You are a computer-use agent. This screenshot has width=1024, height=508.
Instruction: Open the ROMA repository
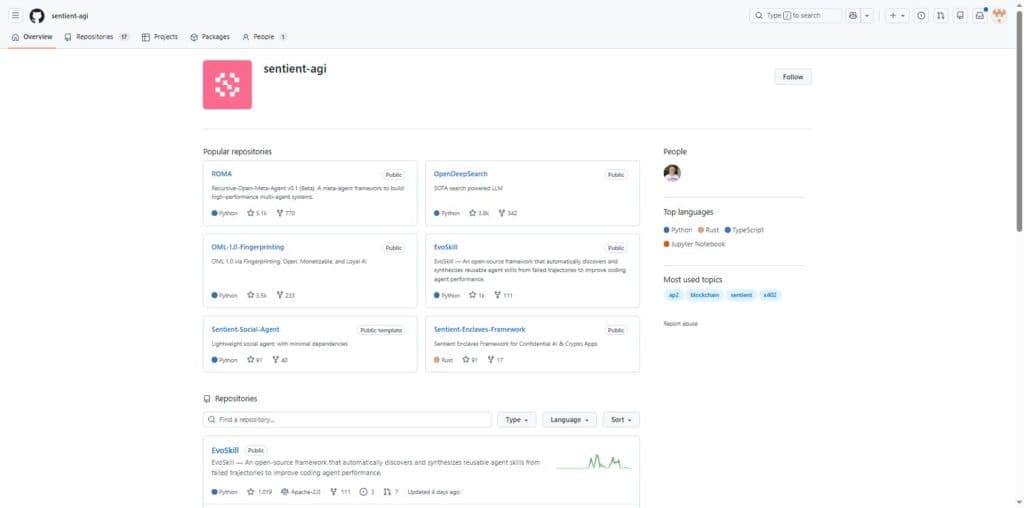(x=221, y=174)
